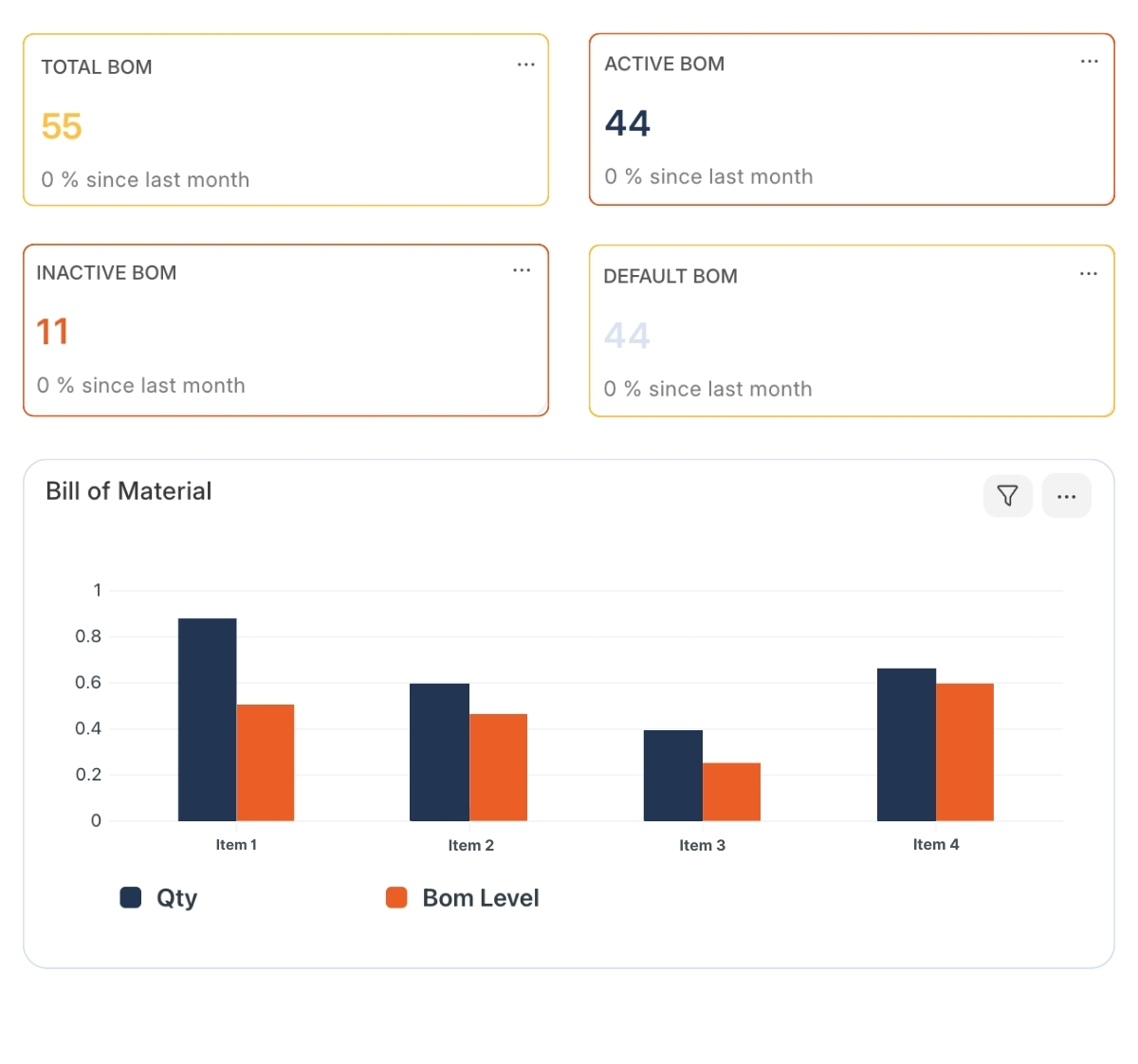
Task: Click the Bom Level orange legend swatch
Action: click(396, 897)
